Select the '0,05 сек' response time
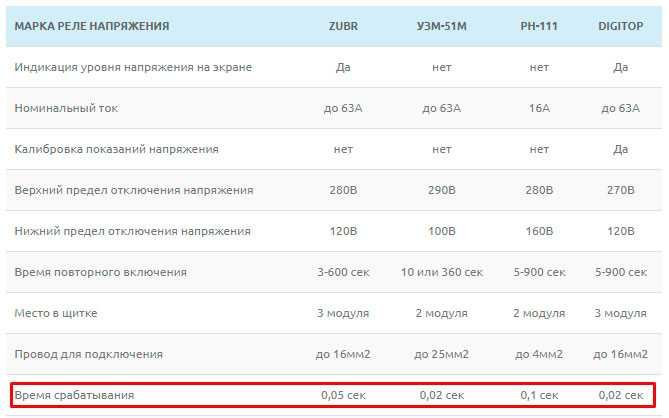 (343, 395)
